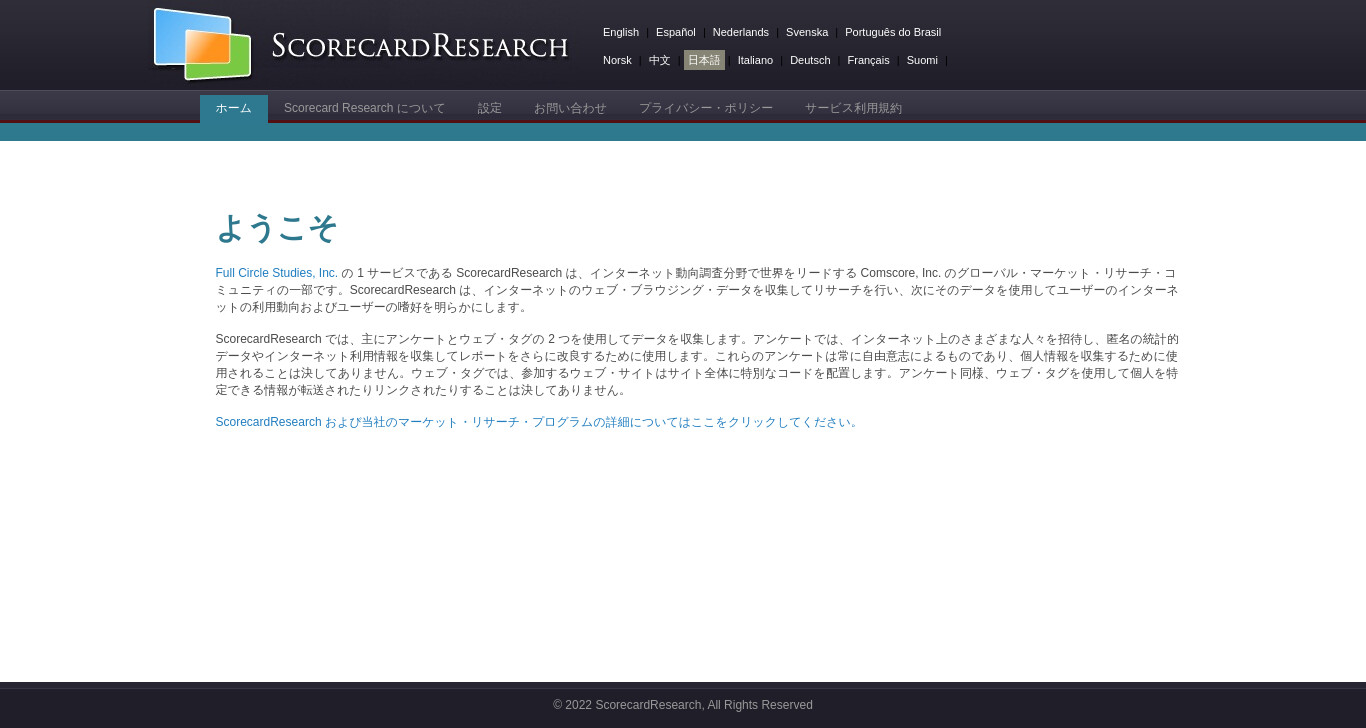Switch language to English
The image size is (1366, 728).
[x=621, y=32]
